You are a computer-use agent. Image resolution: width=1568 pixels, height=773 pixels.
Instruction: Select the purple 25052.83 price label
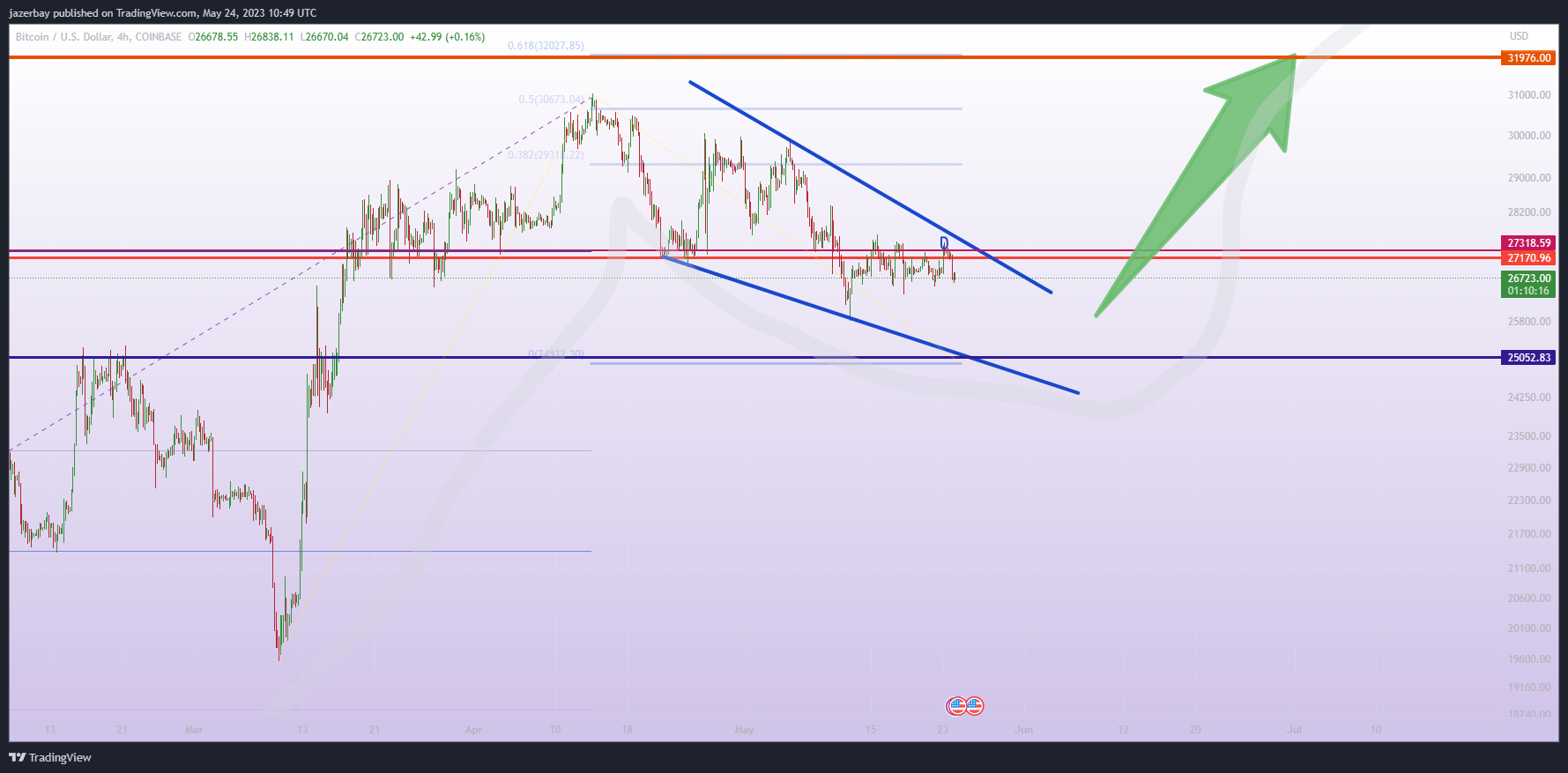pyautogui.click(x=1528, y=358)
